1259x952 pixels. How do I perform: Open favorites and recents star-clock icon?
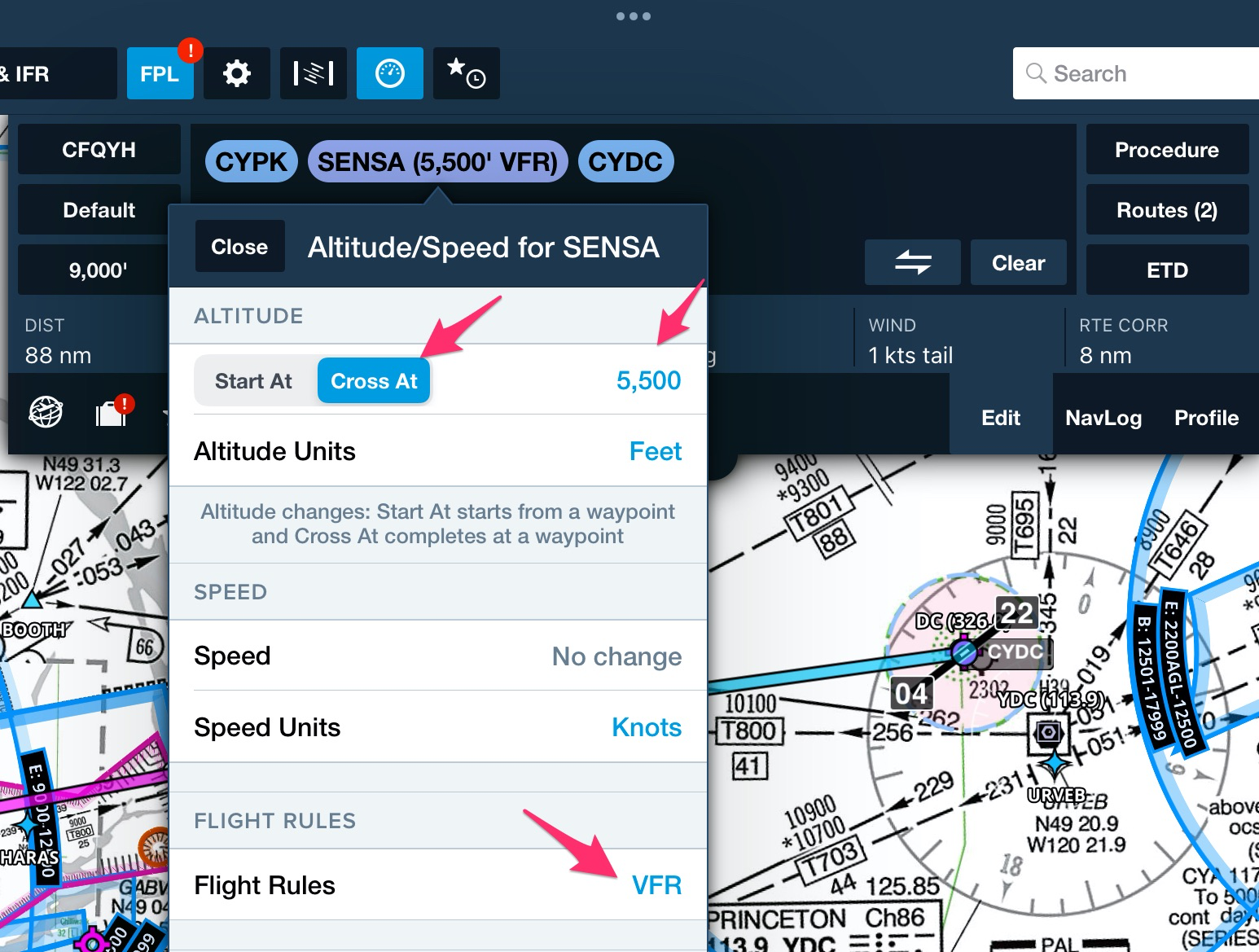tap(467, 73)
